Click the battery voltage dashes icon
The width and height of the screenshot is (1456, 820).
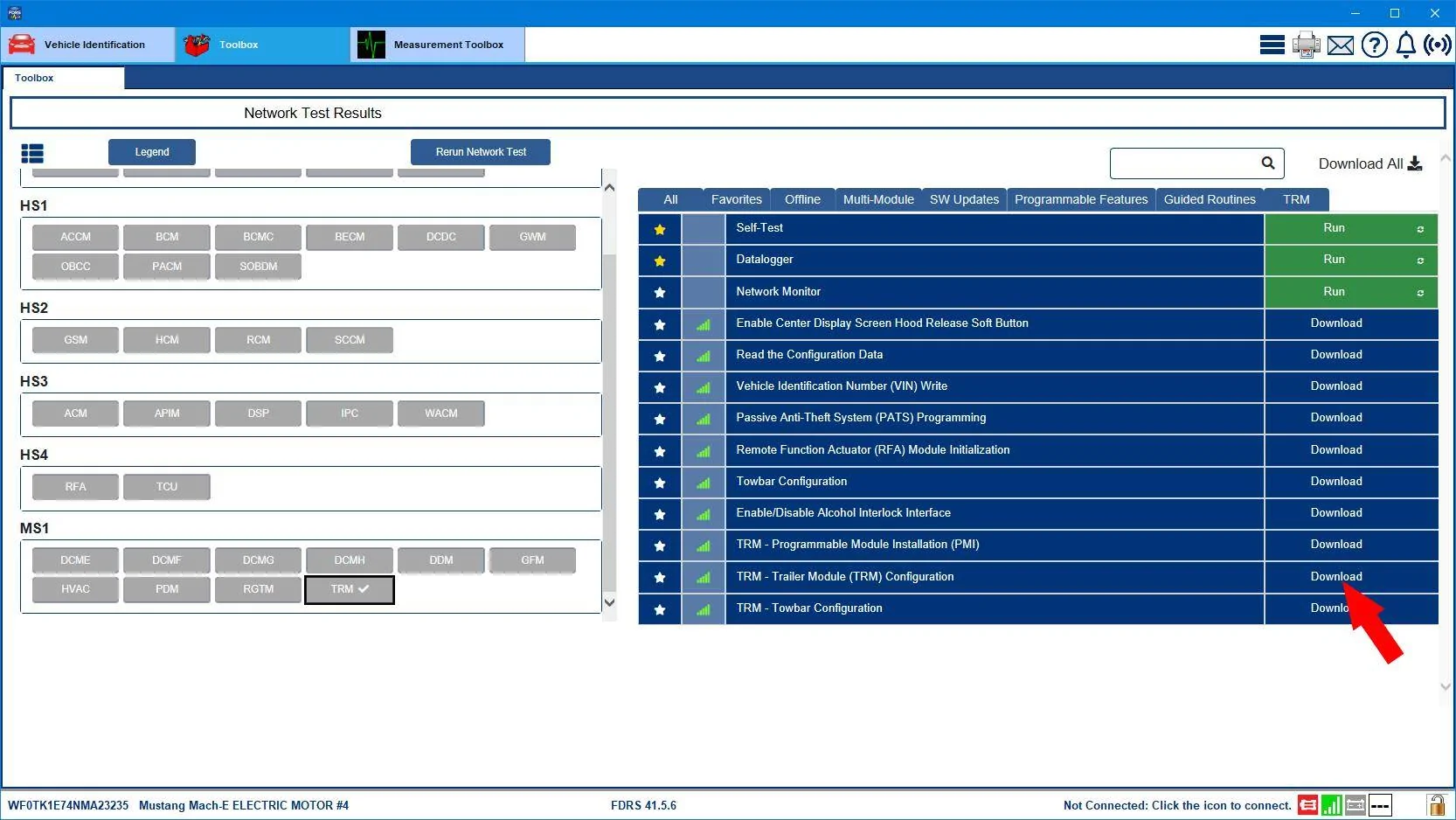coord(1380,805)
